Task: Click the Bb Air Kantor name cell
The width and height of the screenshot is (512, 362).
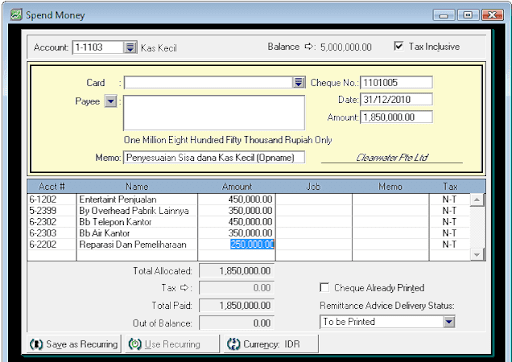Action: (x=137, y=233)
